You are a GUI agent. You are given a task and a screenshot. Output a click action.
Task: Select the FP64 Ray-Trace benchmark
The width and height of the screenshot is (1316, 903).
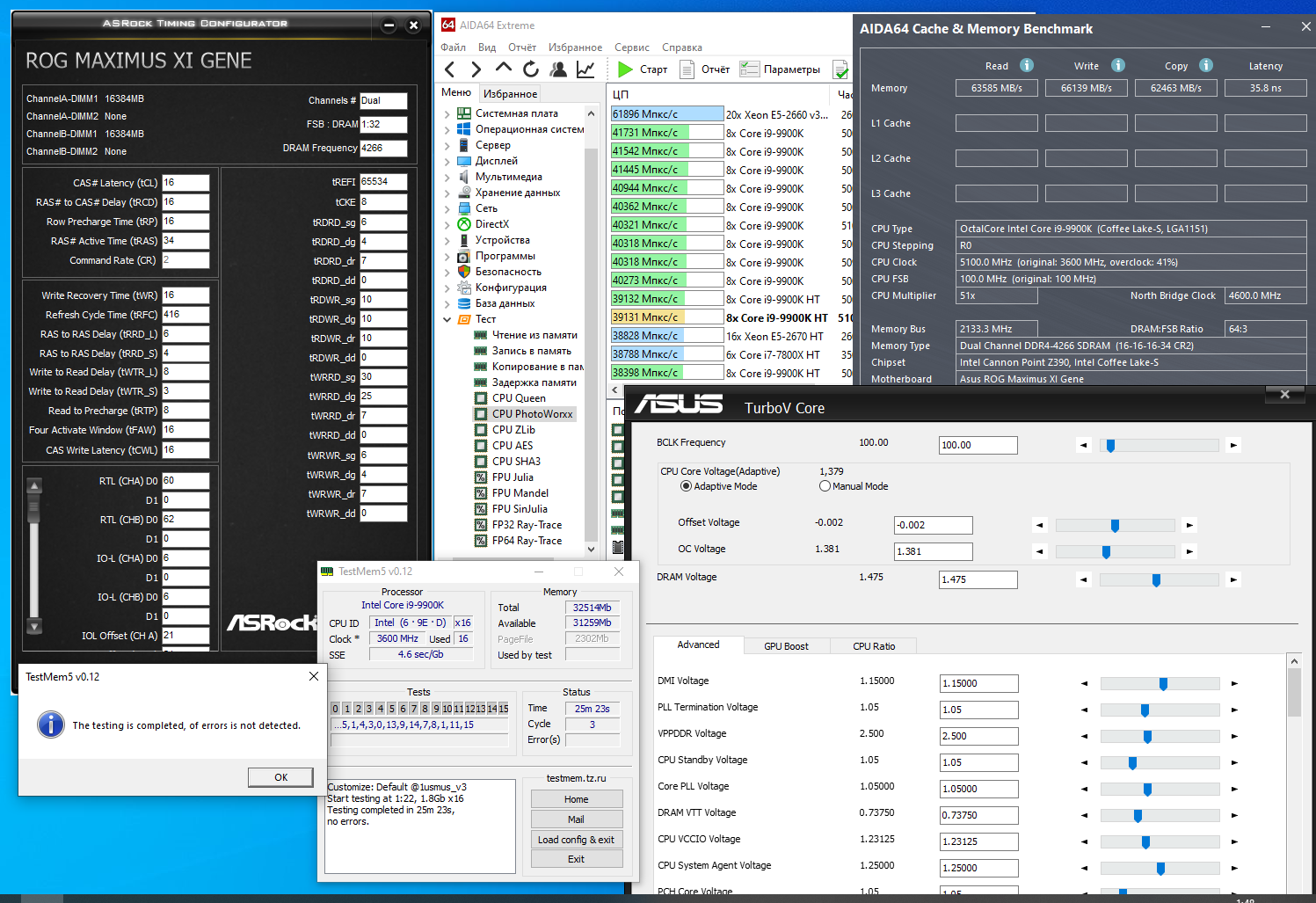pos(527,541)
